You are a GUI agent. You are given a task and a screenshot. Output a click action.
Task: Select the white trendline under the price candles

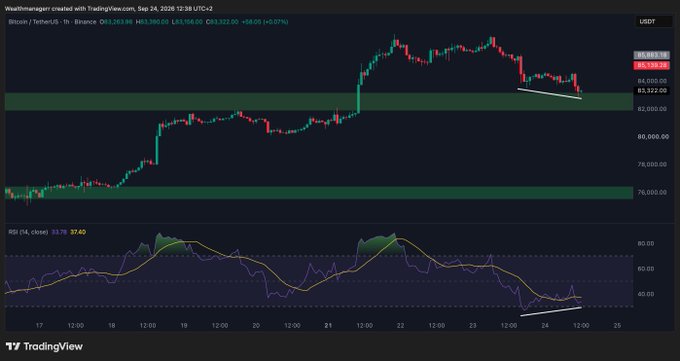[549, 94]
